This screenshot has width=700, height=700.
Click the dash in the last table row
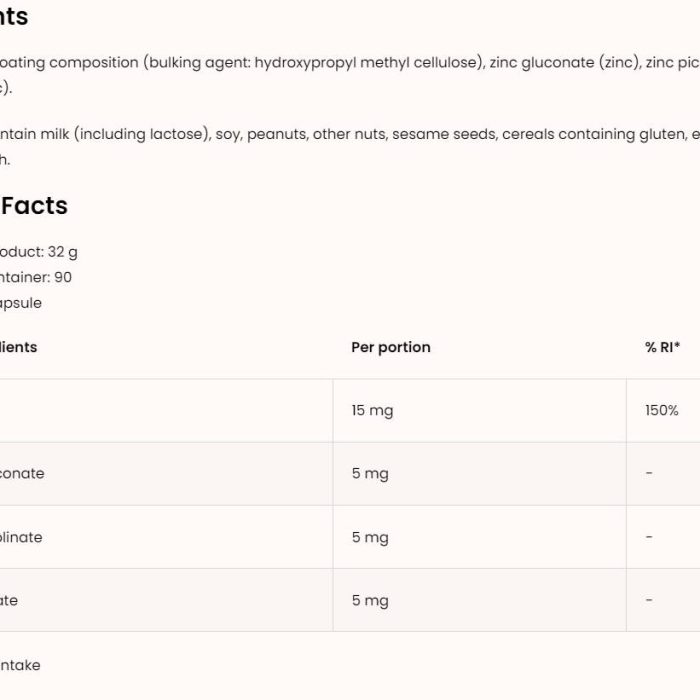tap(649, 600)
